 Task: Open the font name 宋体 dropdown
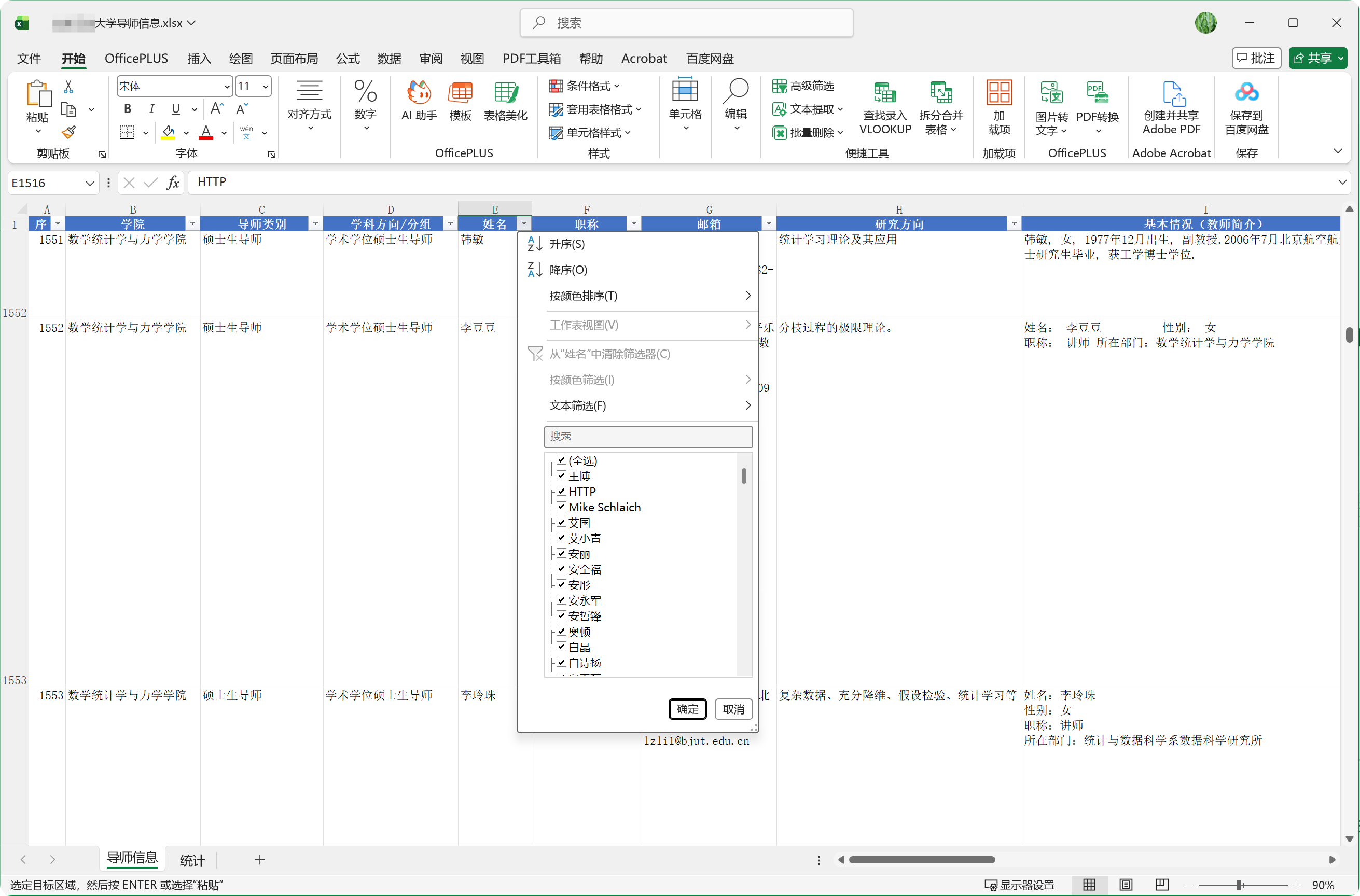[x=227, y=86]
